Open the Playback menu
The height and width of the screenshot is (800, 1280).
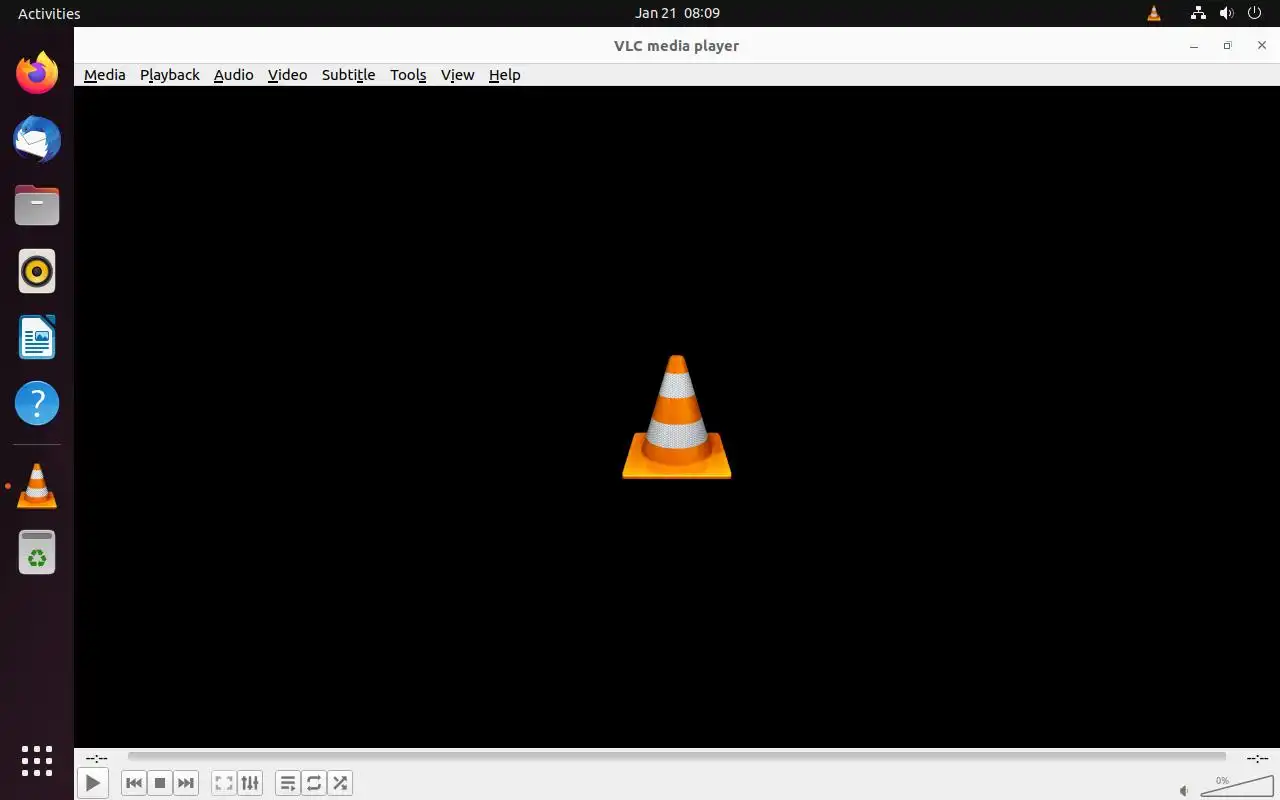[170, 75]
